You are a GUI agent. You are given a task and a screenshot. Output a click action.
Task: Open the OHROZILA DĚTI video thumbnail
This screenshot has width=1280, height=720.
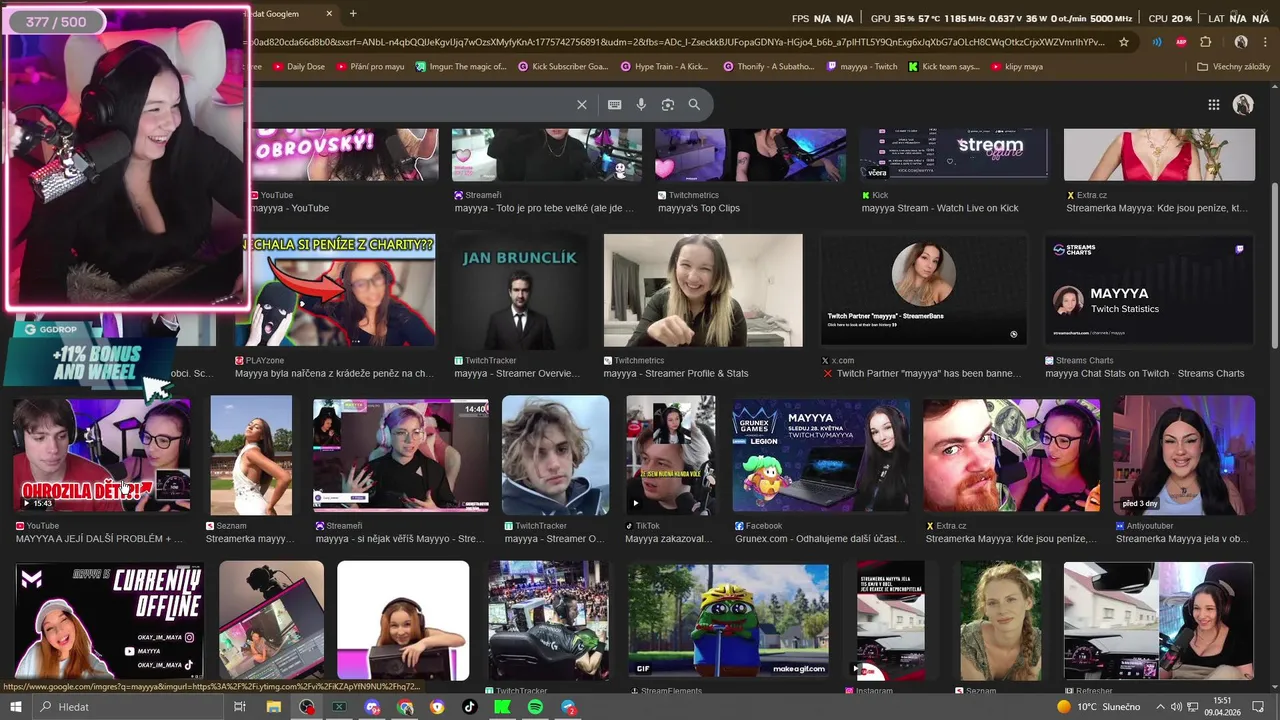101,455
